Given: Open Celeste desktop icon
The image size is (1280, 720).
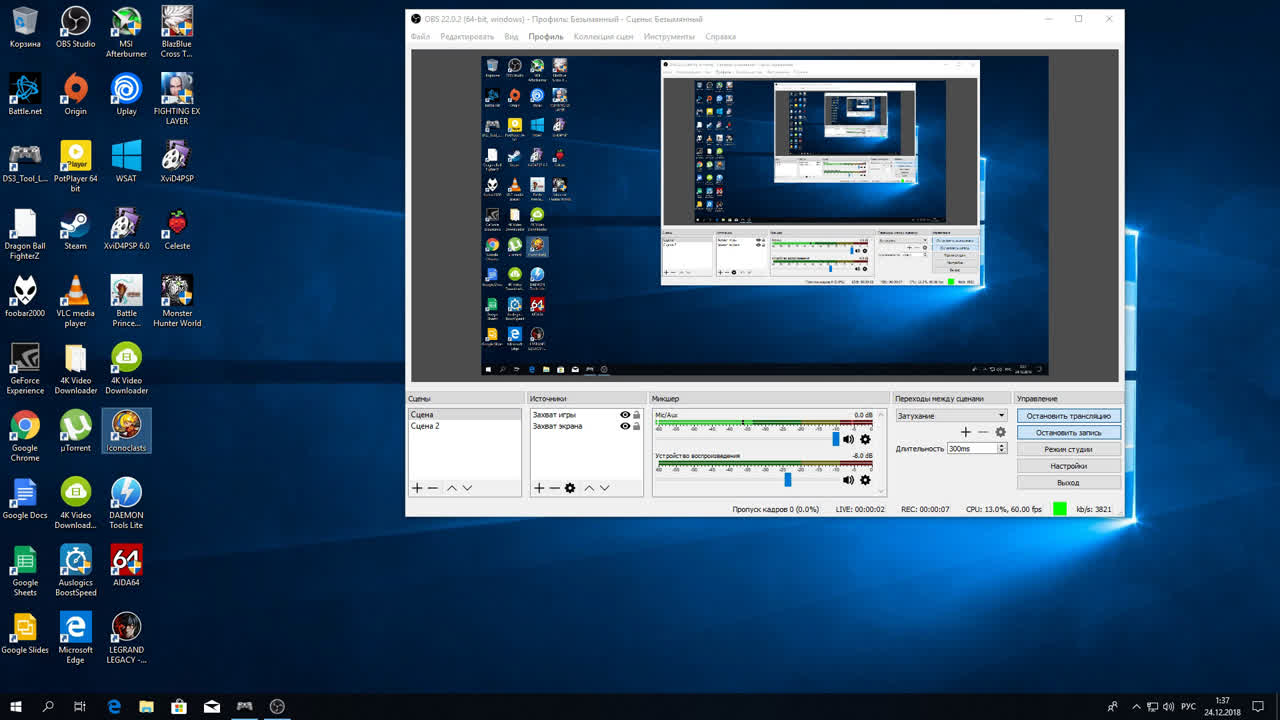Looking at the screenshot, I should [x=177, y=231].
